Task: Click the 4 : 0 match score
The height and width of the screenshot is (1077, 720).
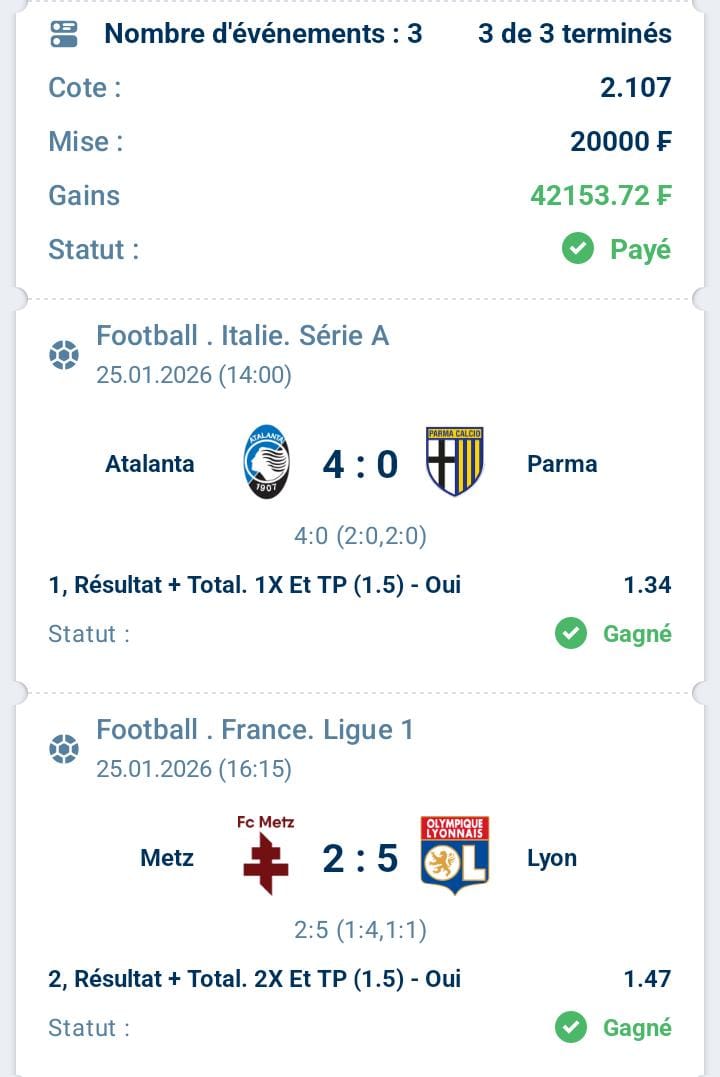Action: (x=360, y=464)
